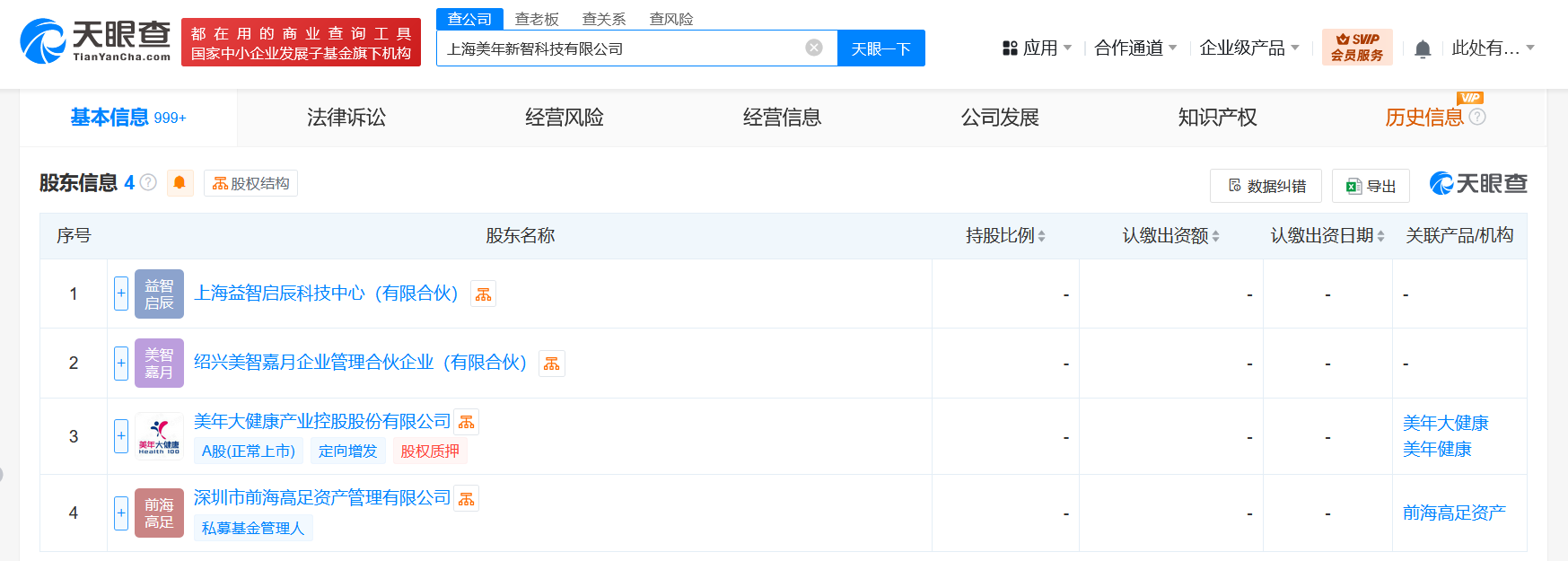This screenshot has width=1568, height=561.
Task: Open the 企业级产品 dropdown menu
Action: click(x=1248, y=48)
